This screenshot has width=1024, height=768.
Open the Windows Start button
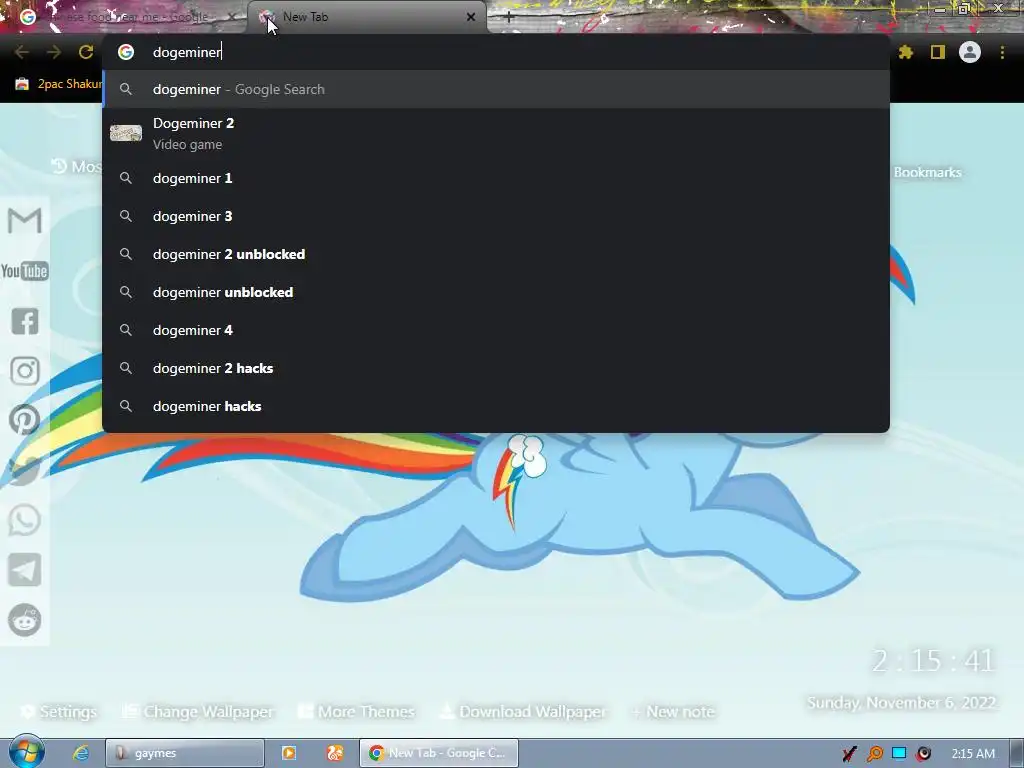pos(26,752)
